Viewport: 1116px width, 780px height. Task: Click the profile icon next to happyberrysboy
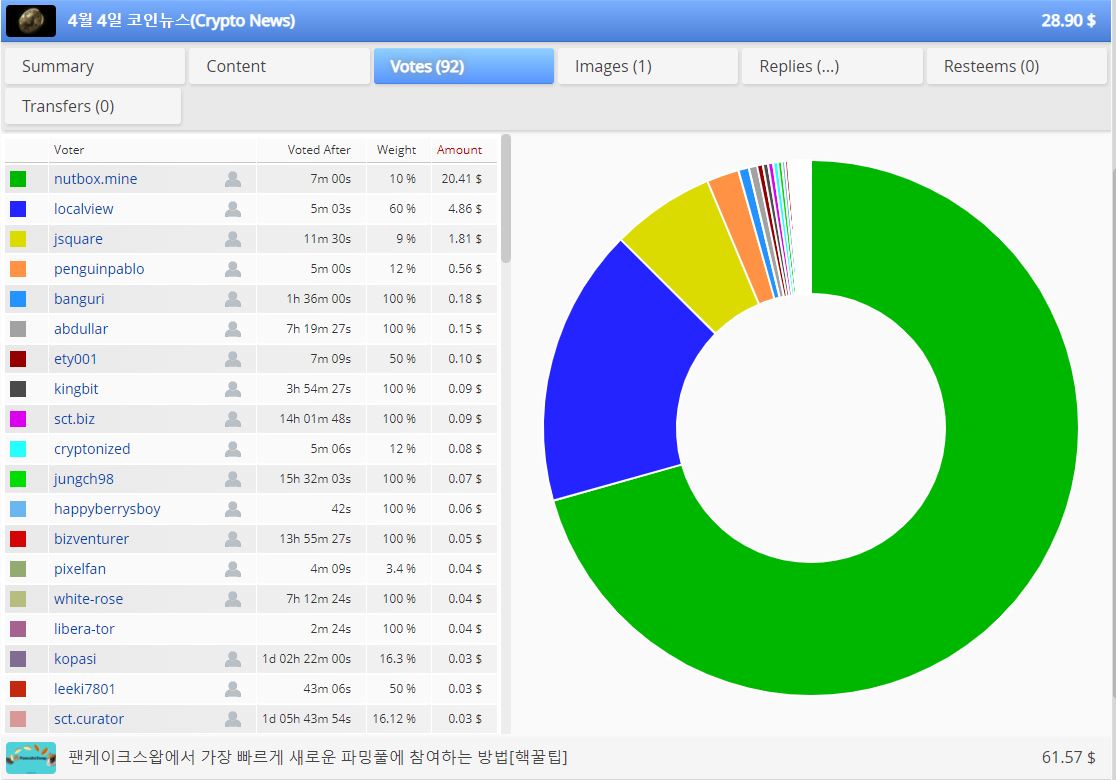tap(233, 509)
